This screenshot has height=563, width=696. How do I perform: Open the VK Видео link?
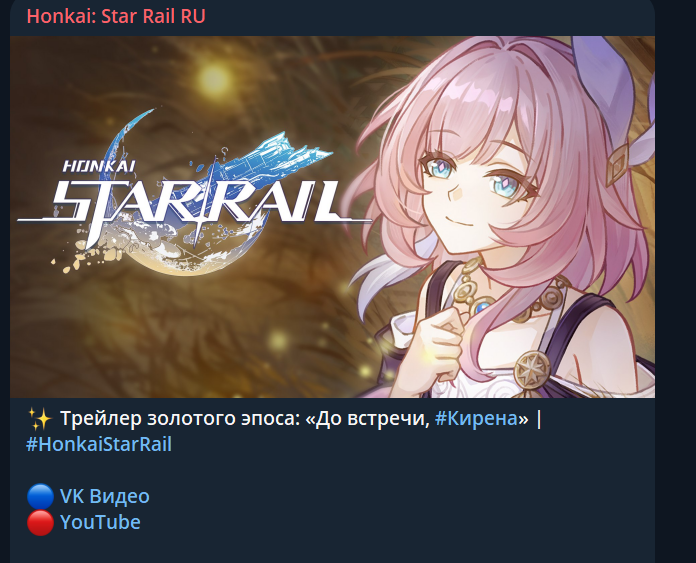[105, 496]
